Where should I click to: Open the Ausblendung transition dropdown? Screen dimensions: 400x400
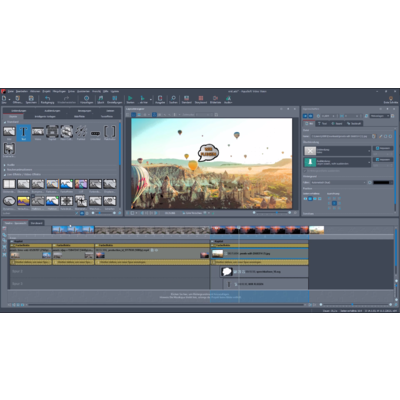pyautogui.click(x=337, y=162)
